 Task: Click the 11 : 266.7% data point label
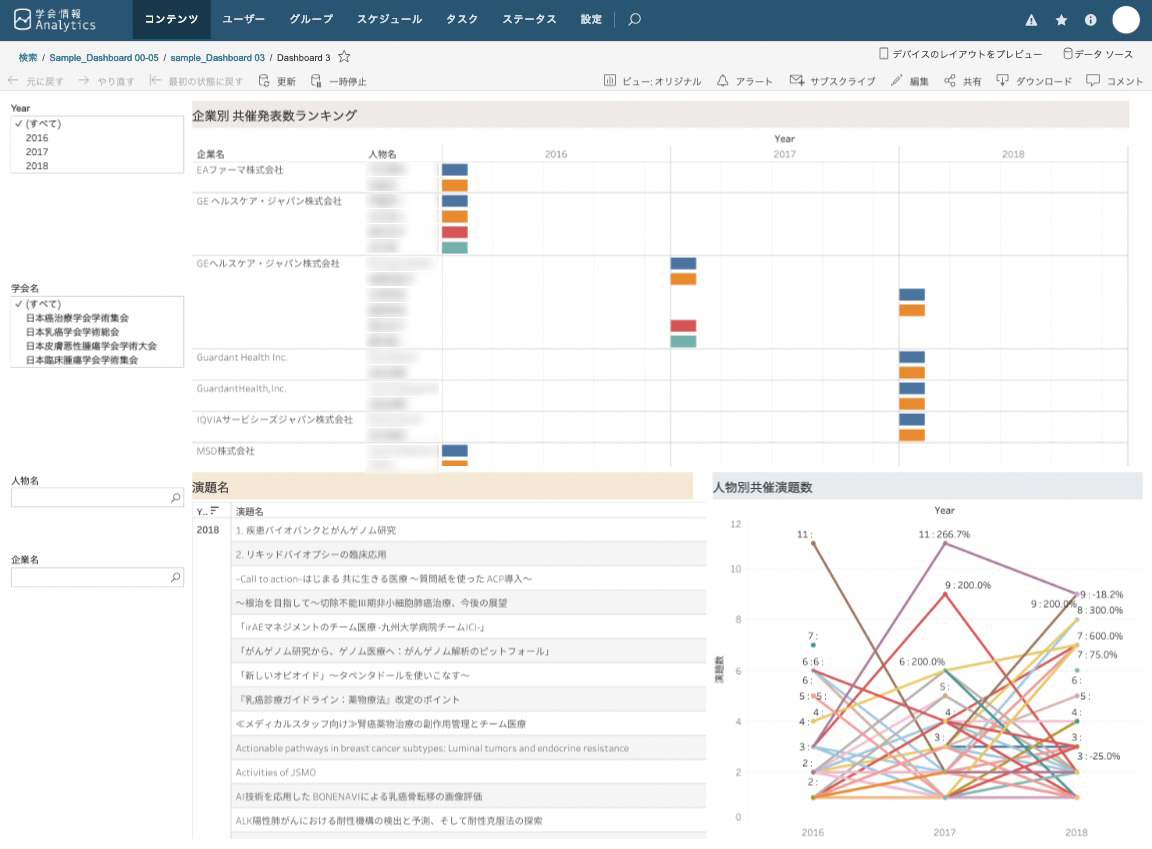(944, 535)
